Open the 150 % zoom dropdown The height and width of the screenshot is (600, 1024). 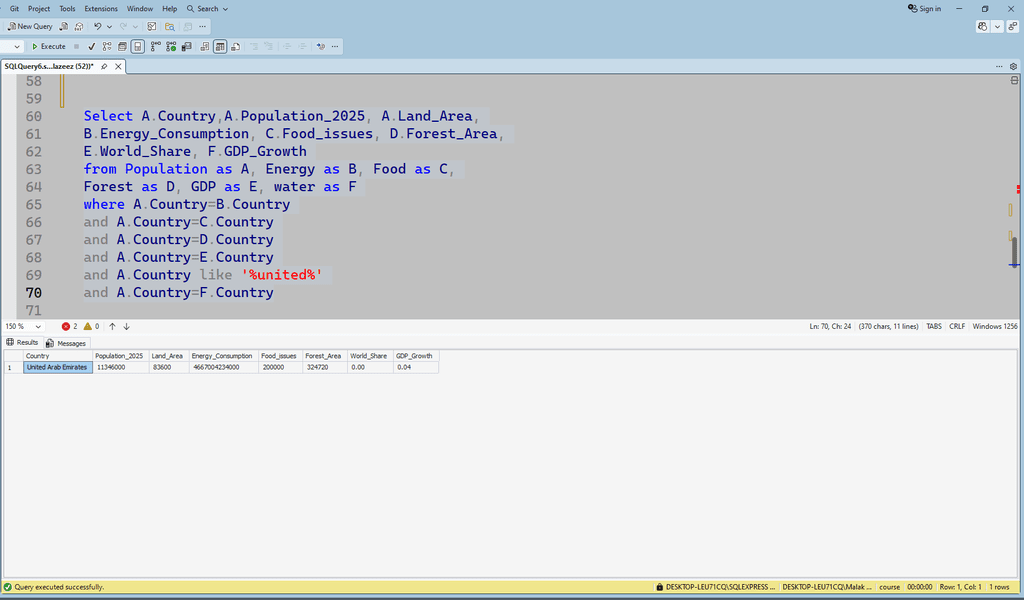click(25, 326)
